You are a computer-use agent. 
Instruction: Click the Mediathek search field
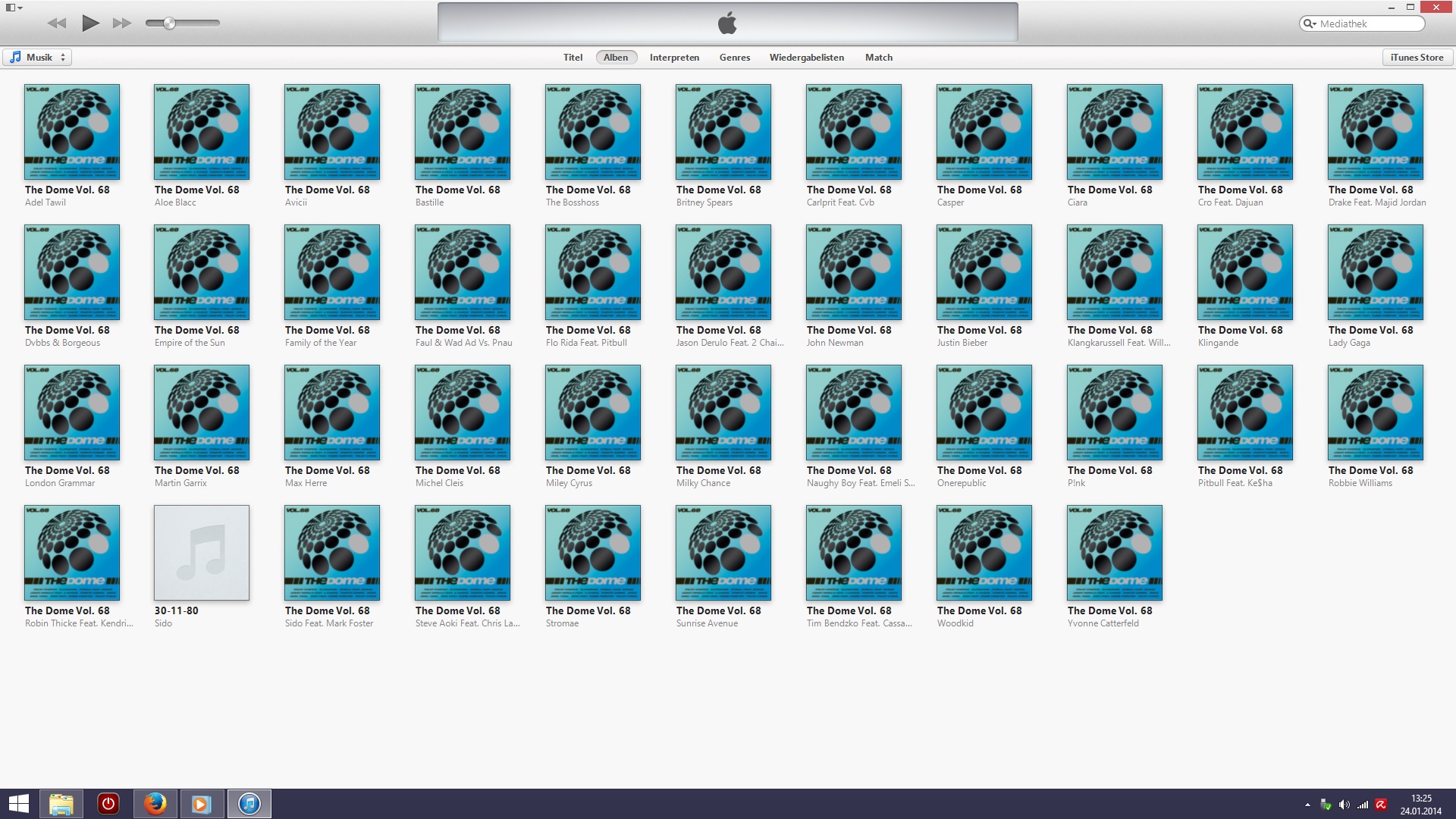[x=1362, y=24]
